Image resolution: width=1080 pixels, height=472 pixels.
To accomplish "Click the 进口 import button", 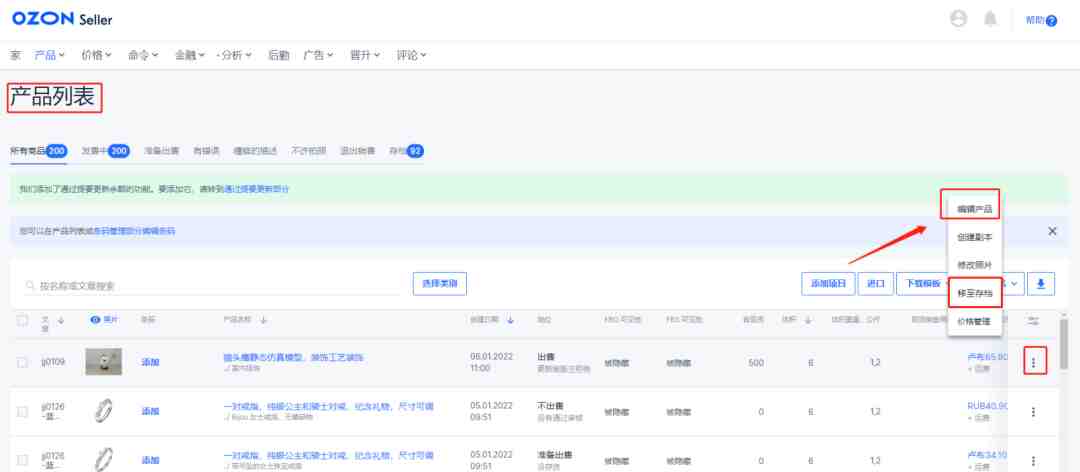I will click(875, 284).
